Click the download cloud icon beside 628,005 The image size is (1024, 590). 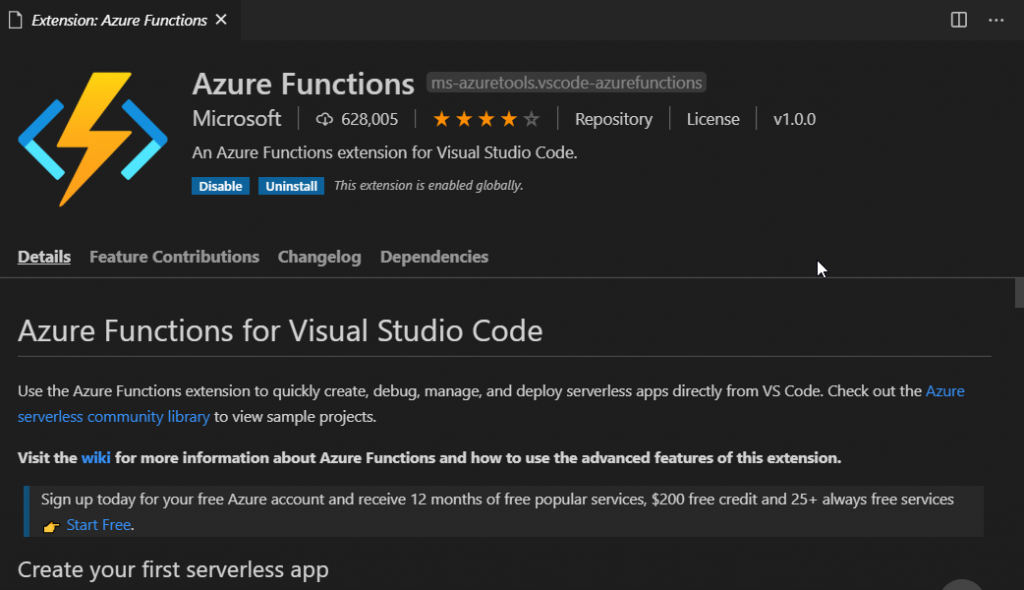[324, 119]
